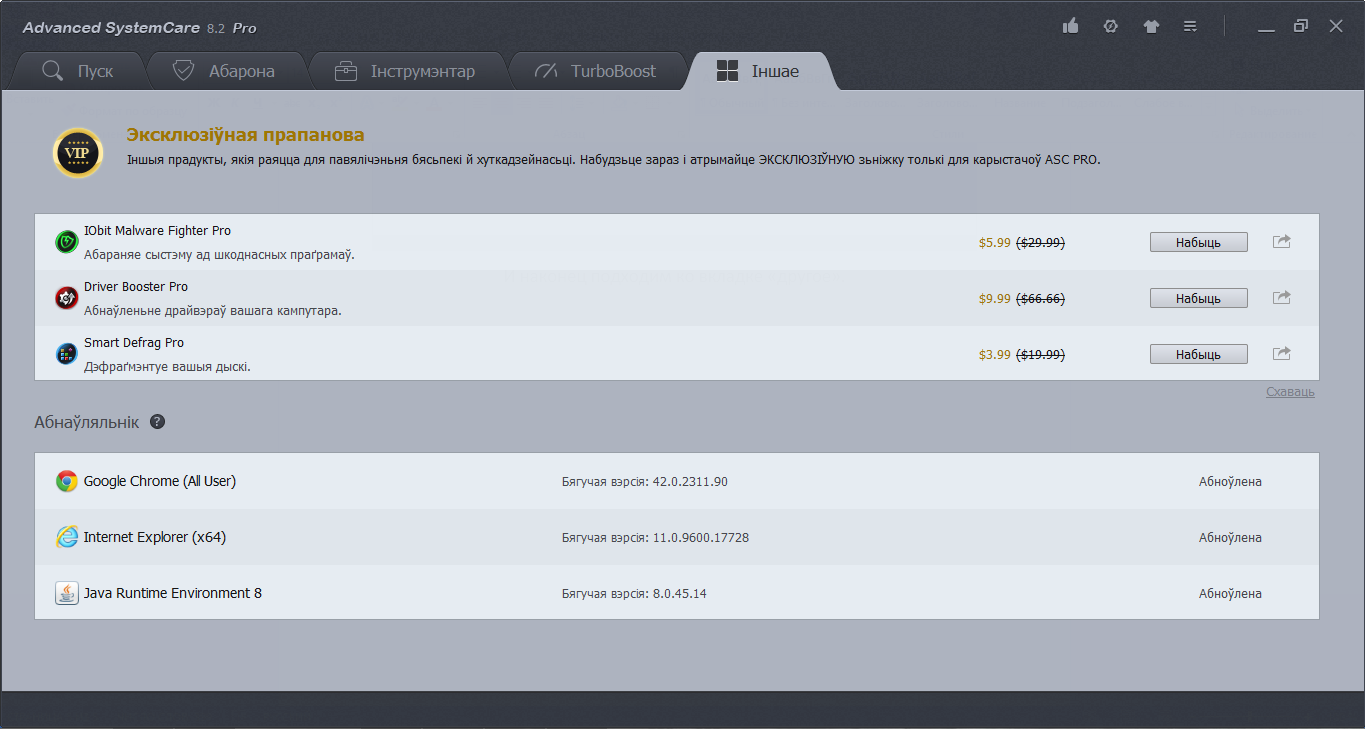Click the Эксклюзіўная прапанова heading
Image resolution: width=1365 pixels, height=729 pixels.
click(x=245, y=135)
